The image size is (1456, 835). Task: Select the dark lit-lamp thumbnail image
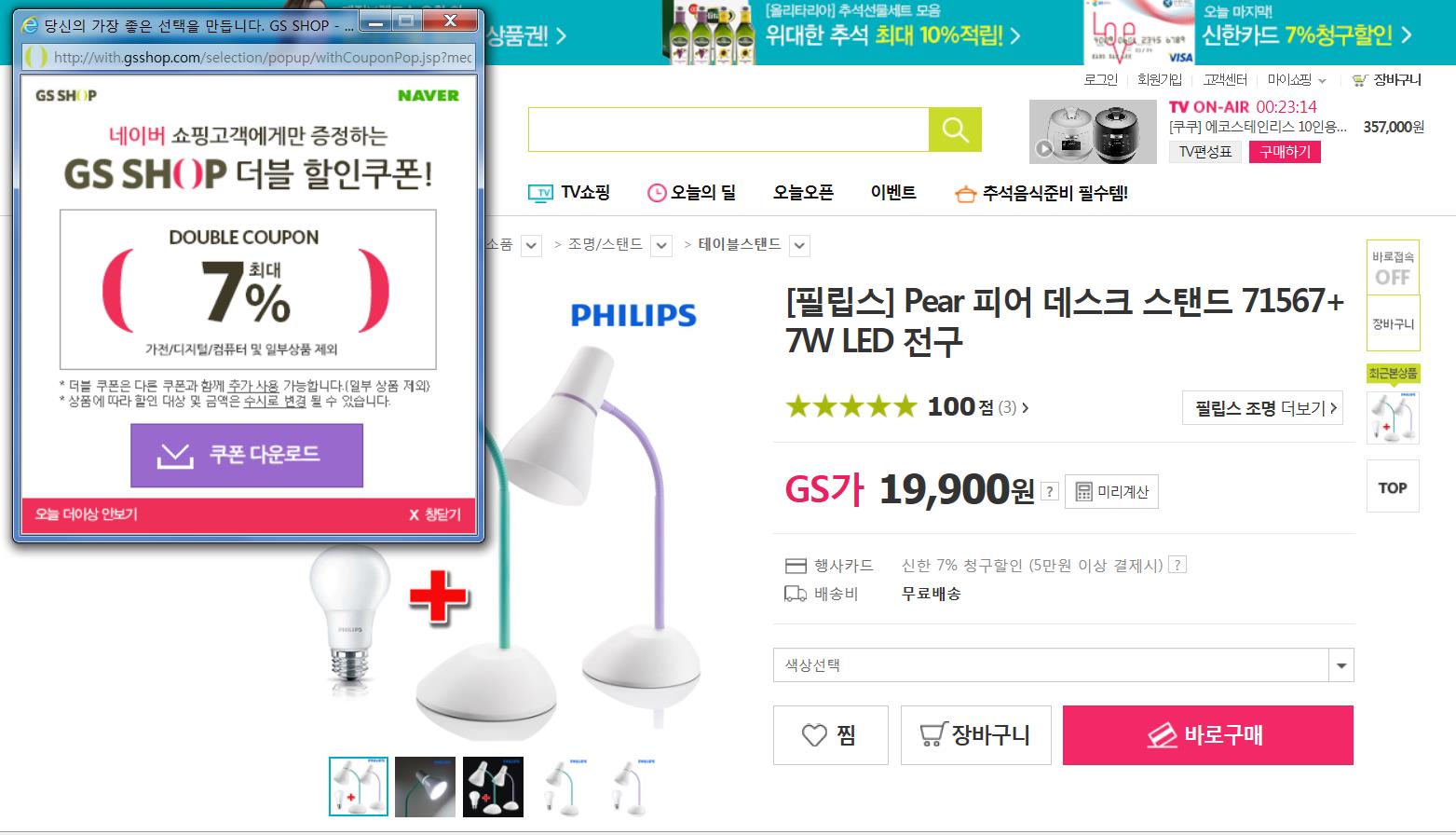click(x=426, y=787)
